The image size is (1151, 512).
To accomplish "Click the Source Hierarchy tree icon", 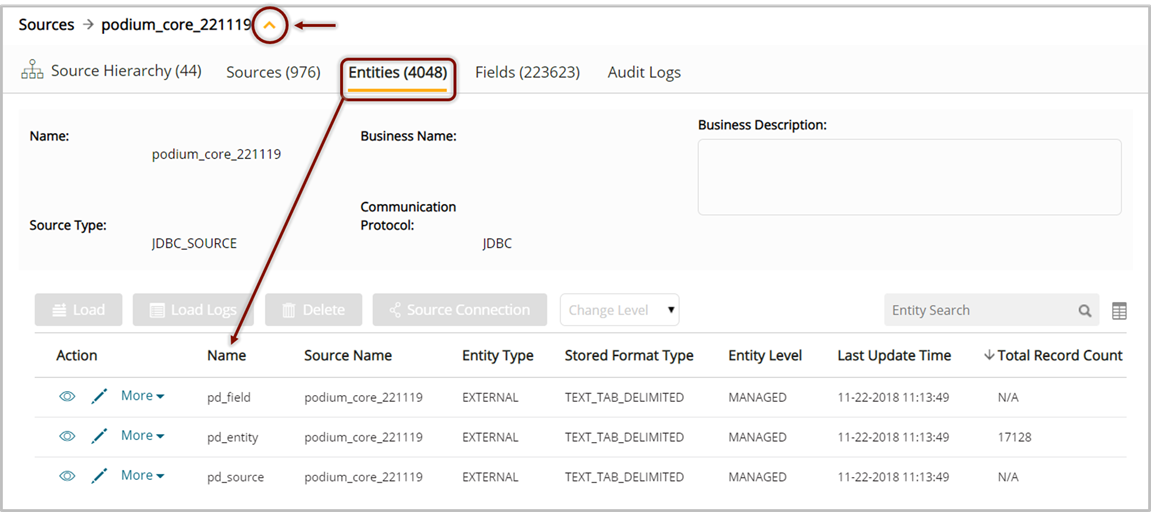I will click(32, 71).
